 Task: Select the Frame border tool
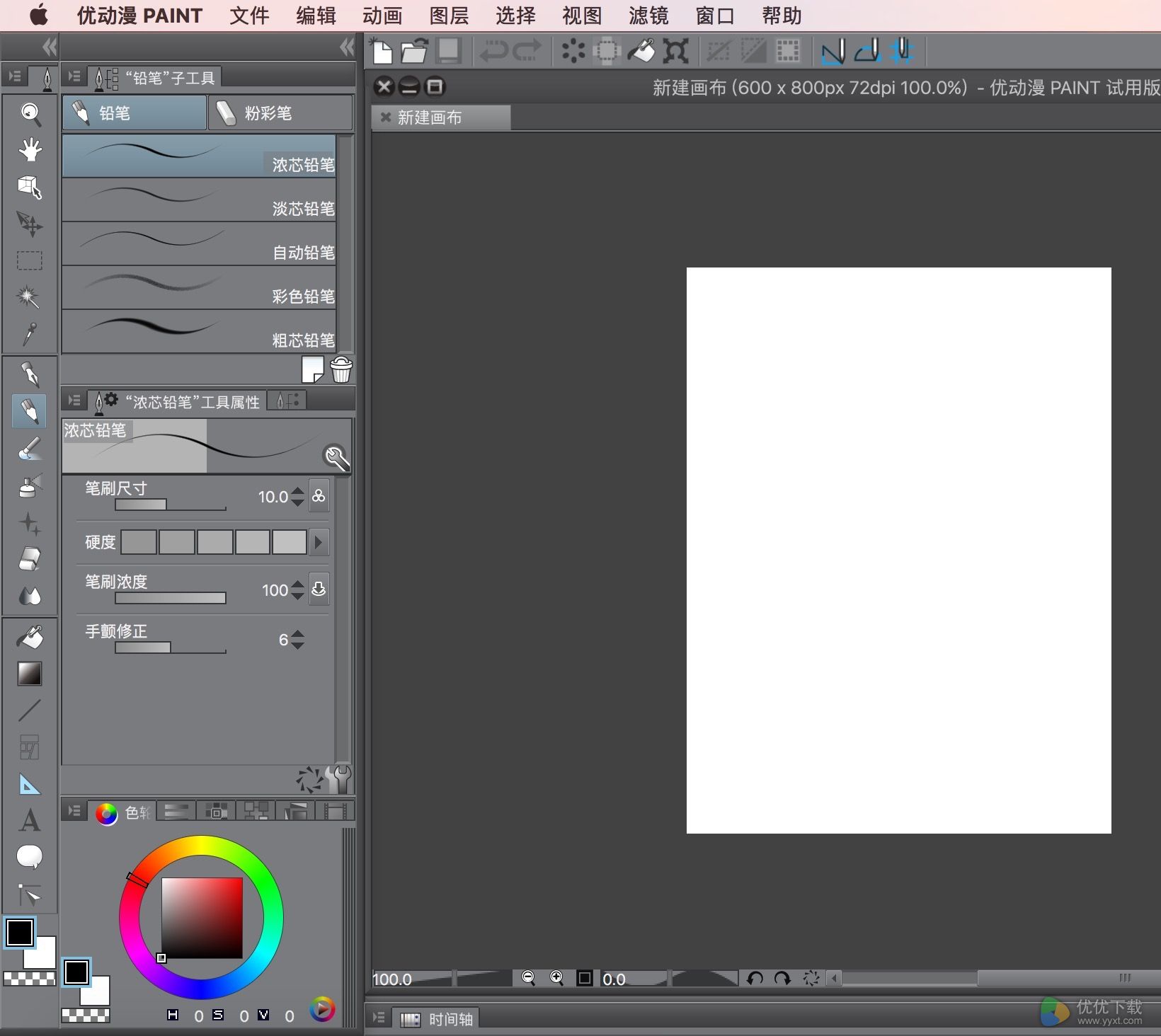coord(30,747)
